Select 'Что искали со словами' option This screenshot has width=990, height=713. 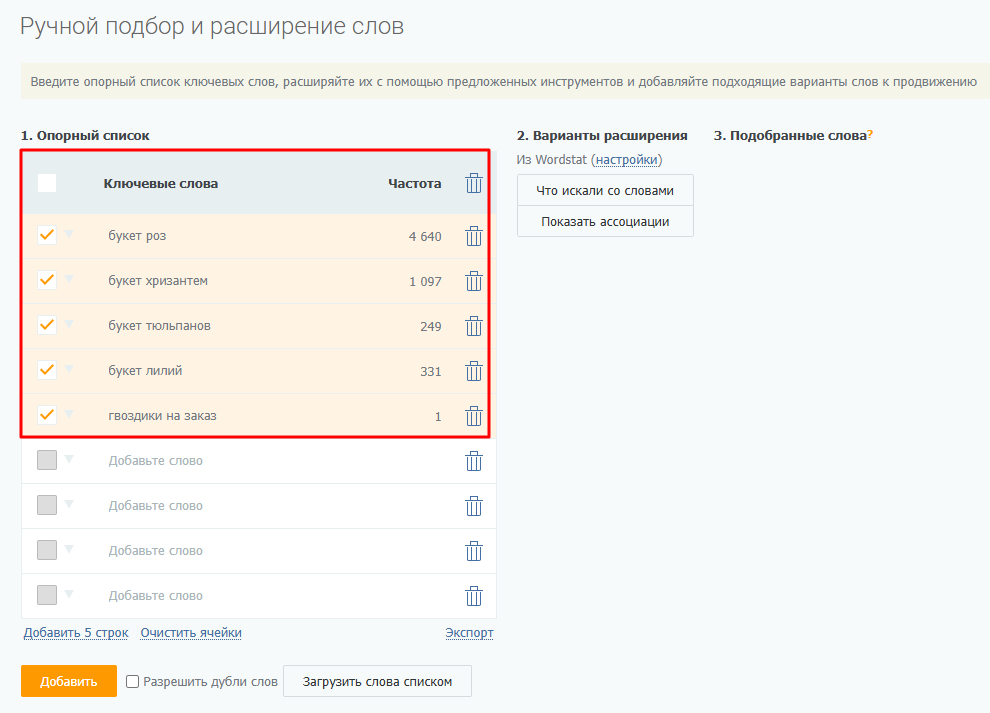[x=605, y=190]
